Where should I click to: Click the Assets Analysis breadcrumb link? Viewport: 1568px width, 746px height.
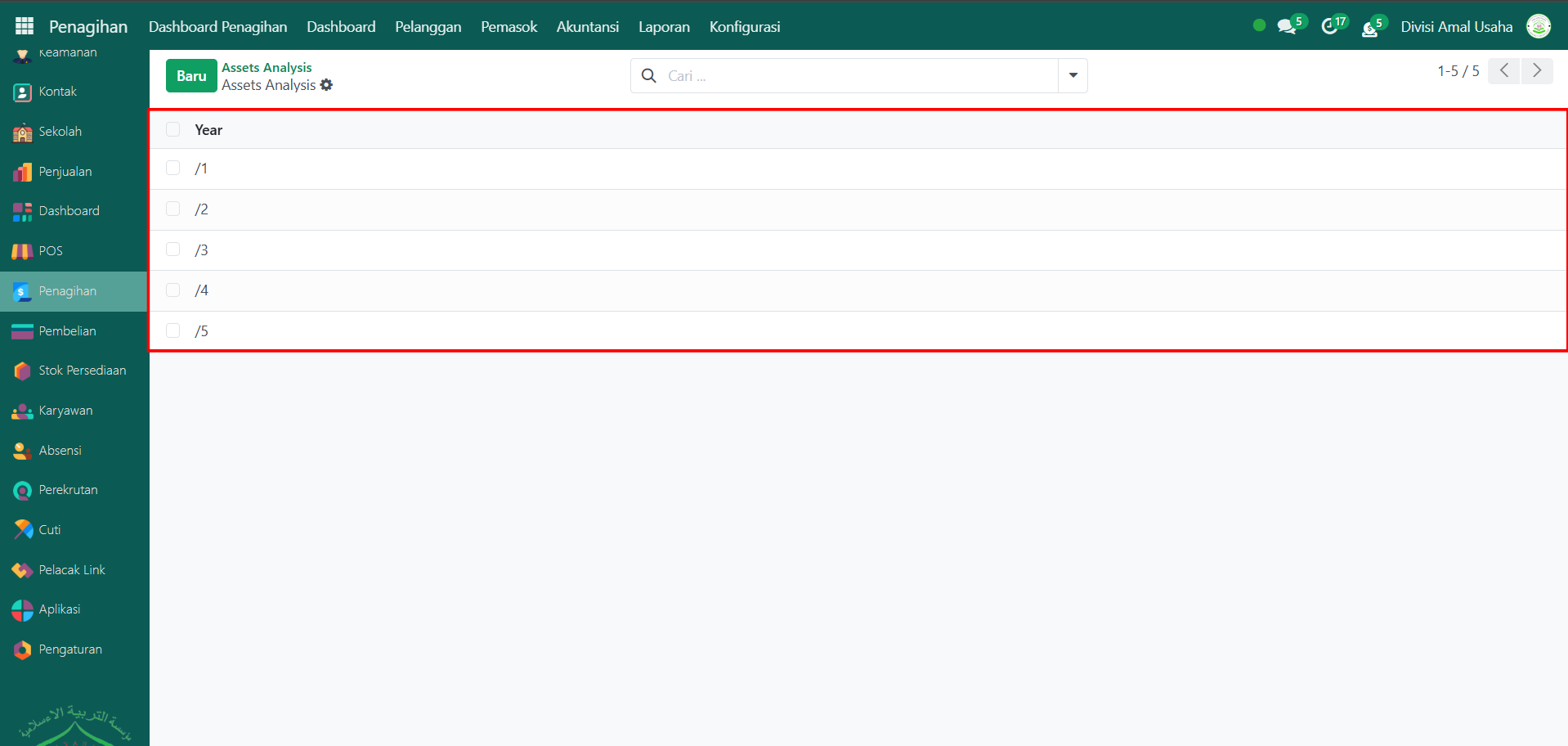click(x=267, y=67)
